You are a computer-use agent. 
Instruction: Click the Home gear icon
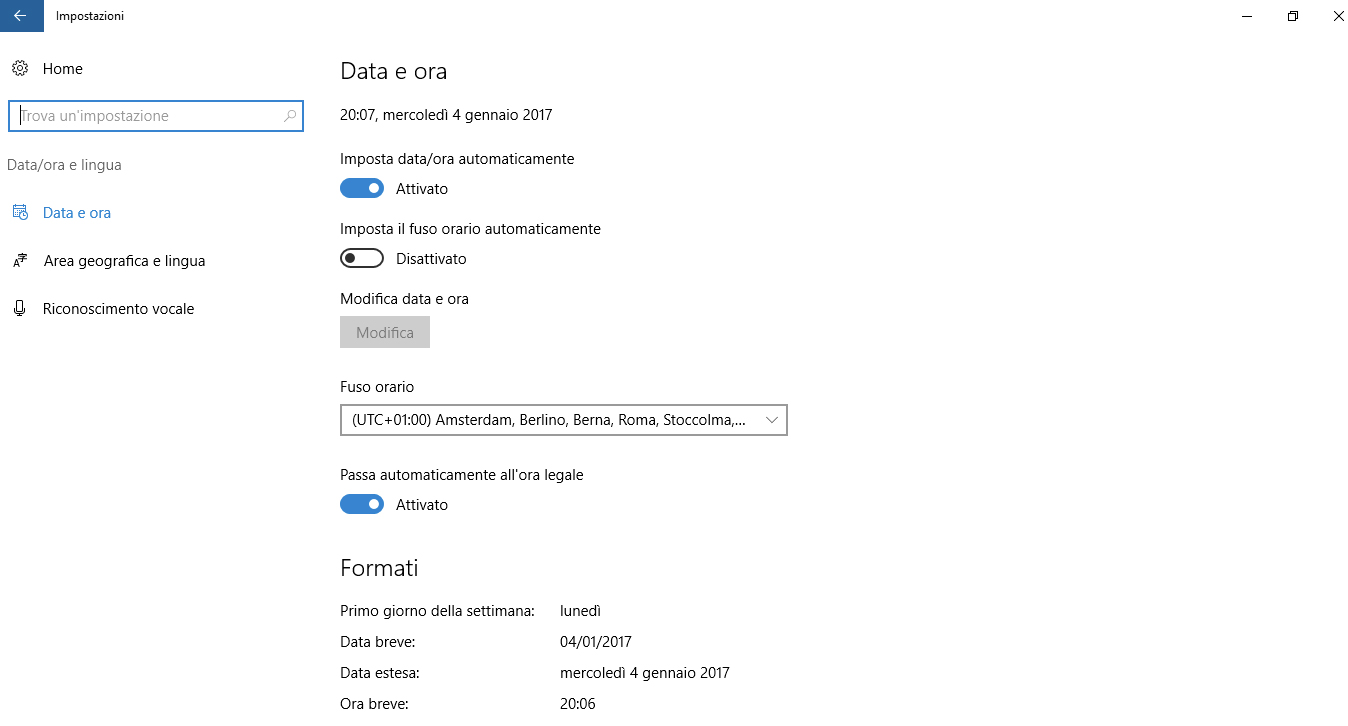tap(20, 69)
